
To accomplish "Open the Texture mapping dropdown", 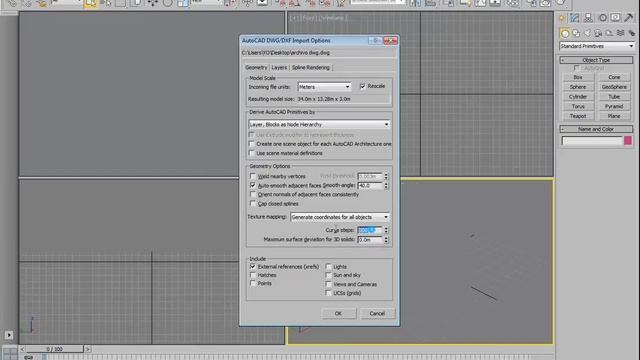I will (340, 217).
